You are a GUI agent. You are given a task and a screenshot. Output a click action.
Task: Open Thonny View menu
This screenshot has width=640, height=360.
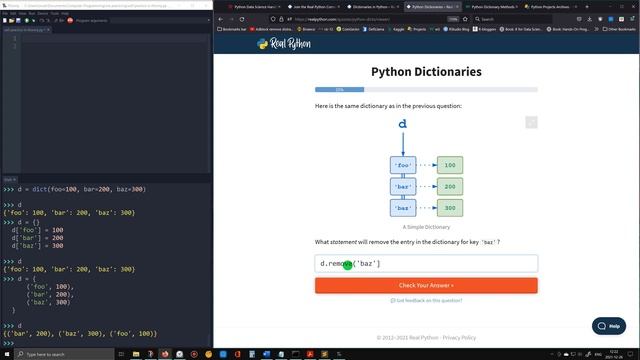pyautogui.click(x=22, y=13)
